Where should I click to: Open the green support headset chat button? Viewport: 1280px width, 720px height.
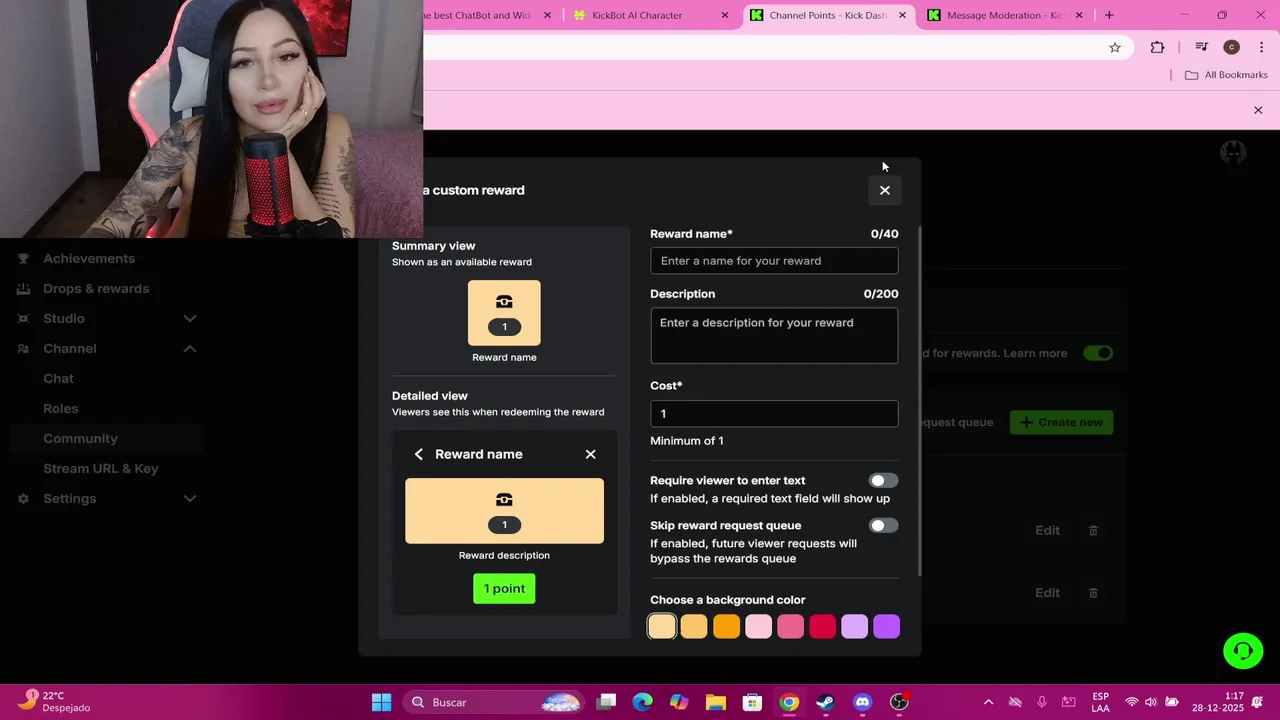pos(1243,651)
